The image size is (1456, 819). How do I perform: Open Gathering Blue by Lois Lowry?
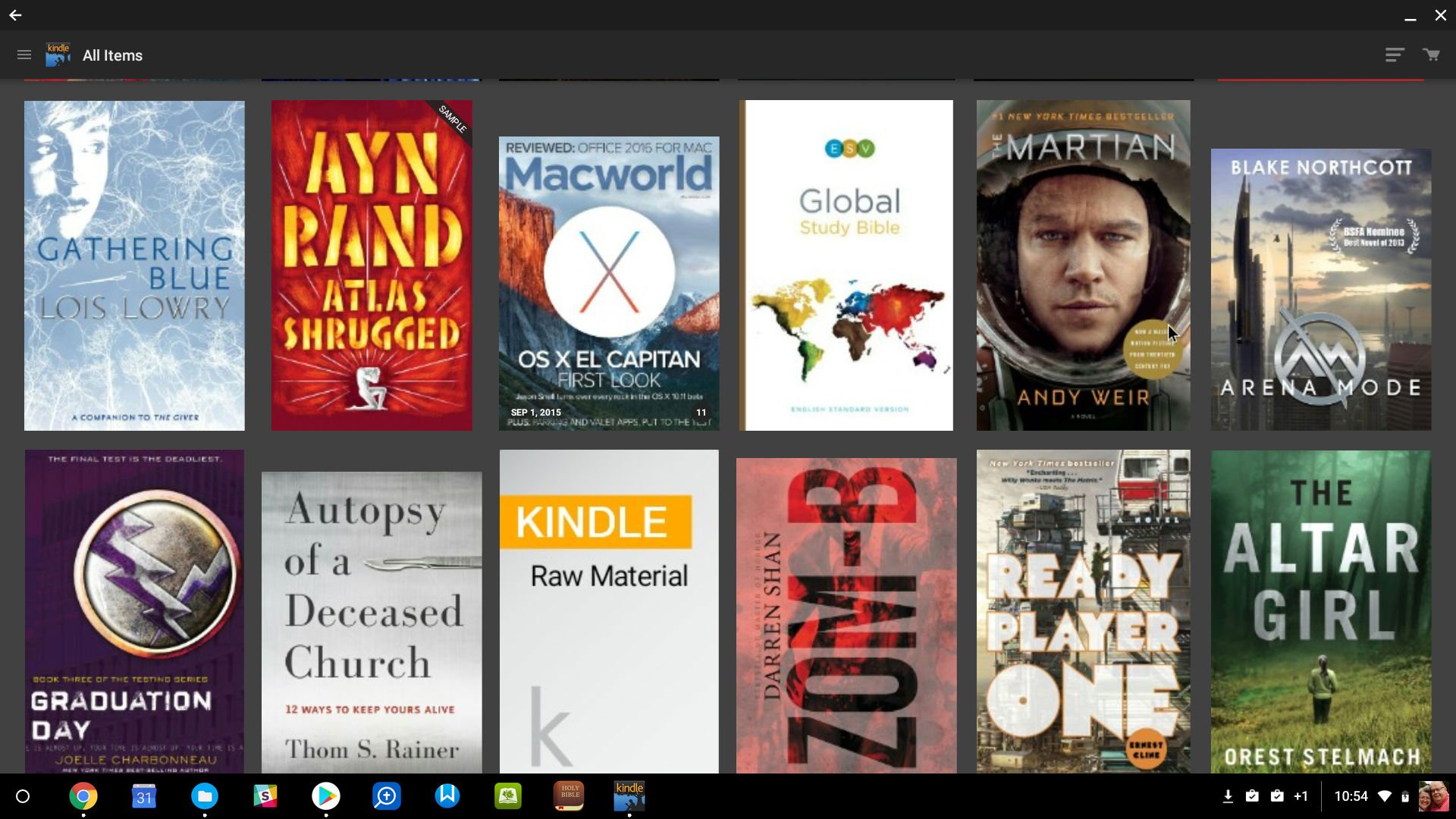(134, 265)
